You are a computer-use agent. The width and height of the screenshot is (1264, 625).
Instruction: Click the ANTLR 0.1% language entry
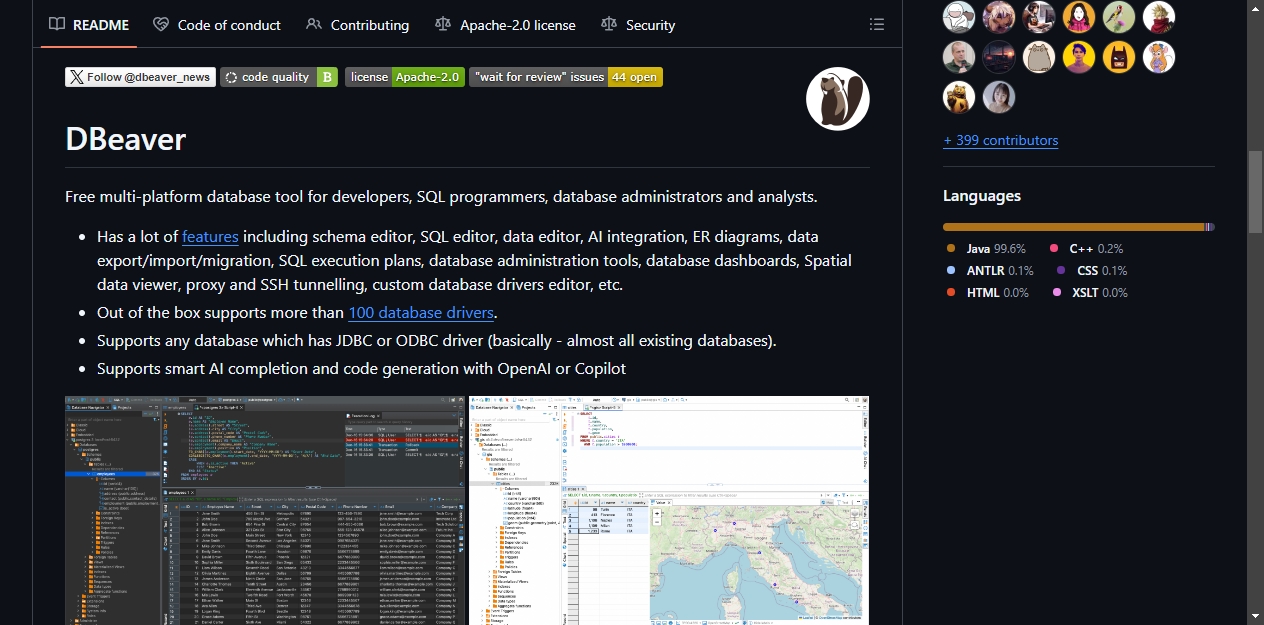(x=990, y=270)
